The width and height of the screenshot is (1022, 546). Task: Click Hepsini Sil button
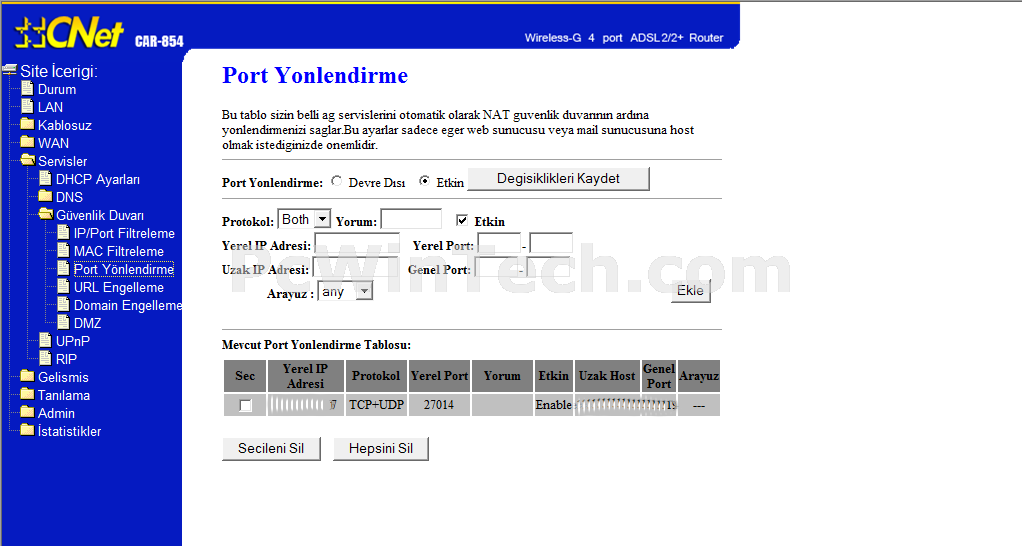click(381, 448)
